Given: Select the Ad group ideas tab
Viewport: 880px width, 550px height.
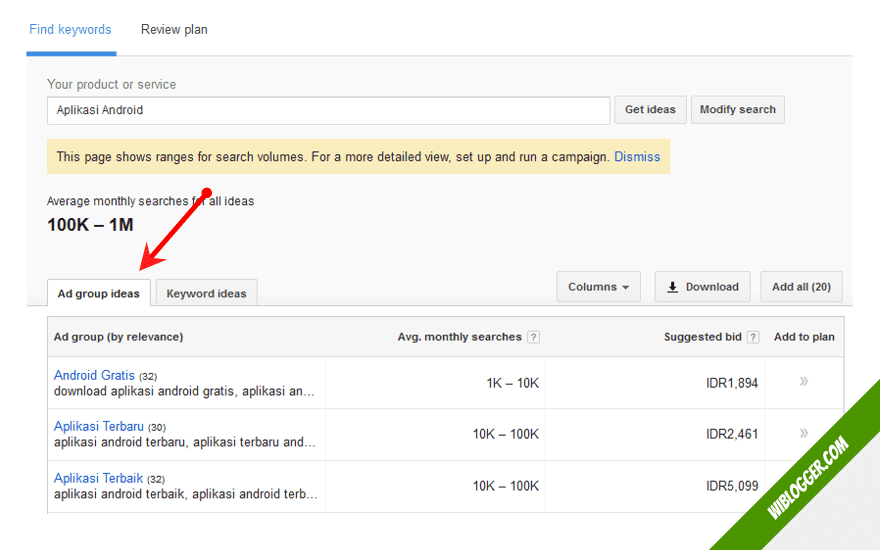Looking at the screenshot, I should (99, 294).
